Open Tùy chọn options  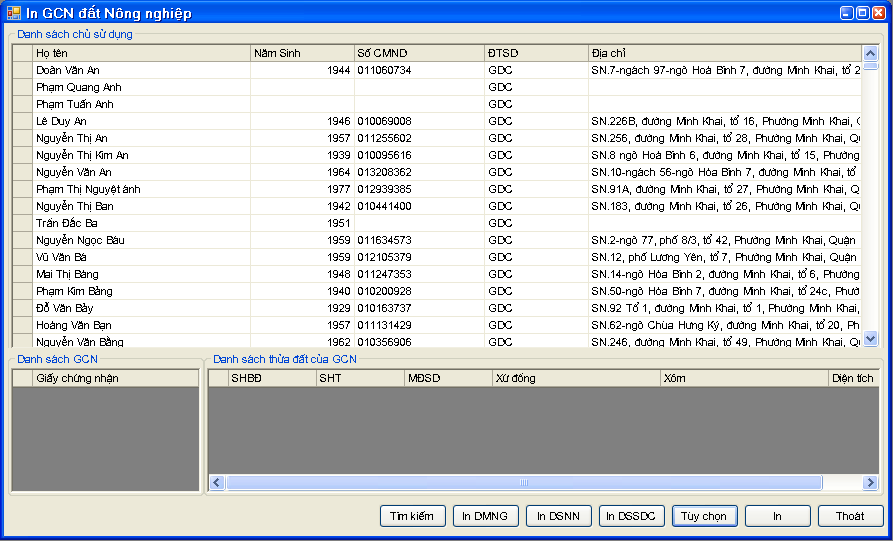pos(704,516)
